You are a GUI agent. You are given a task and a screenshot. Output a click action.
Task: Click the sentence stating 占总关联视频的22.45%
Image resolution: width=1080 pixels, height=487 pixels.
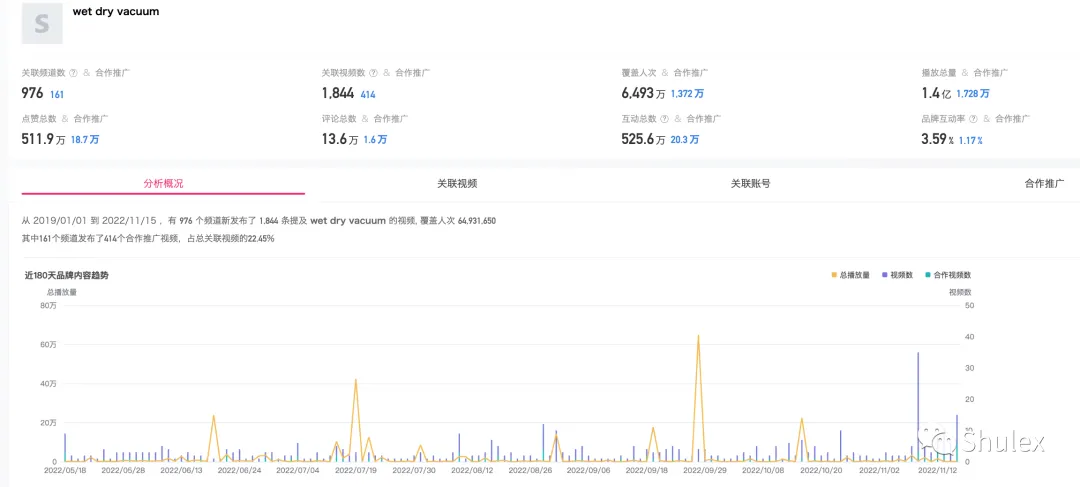click(x=148, y=238)
